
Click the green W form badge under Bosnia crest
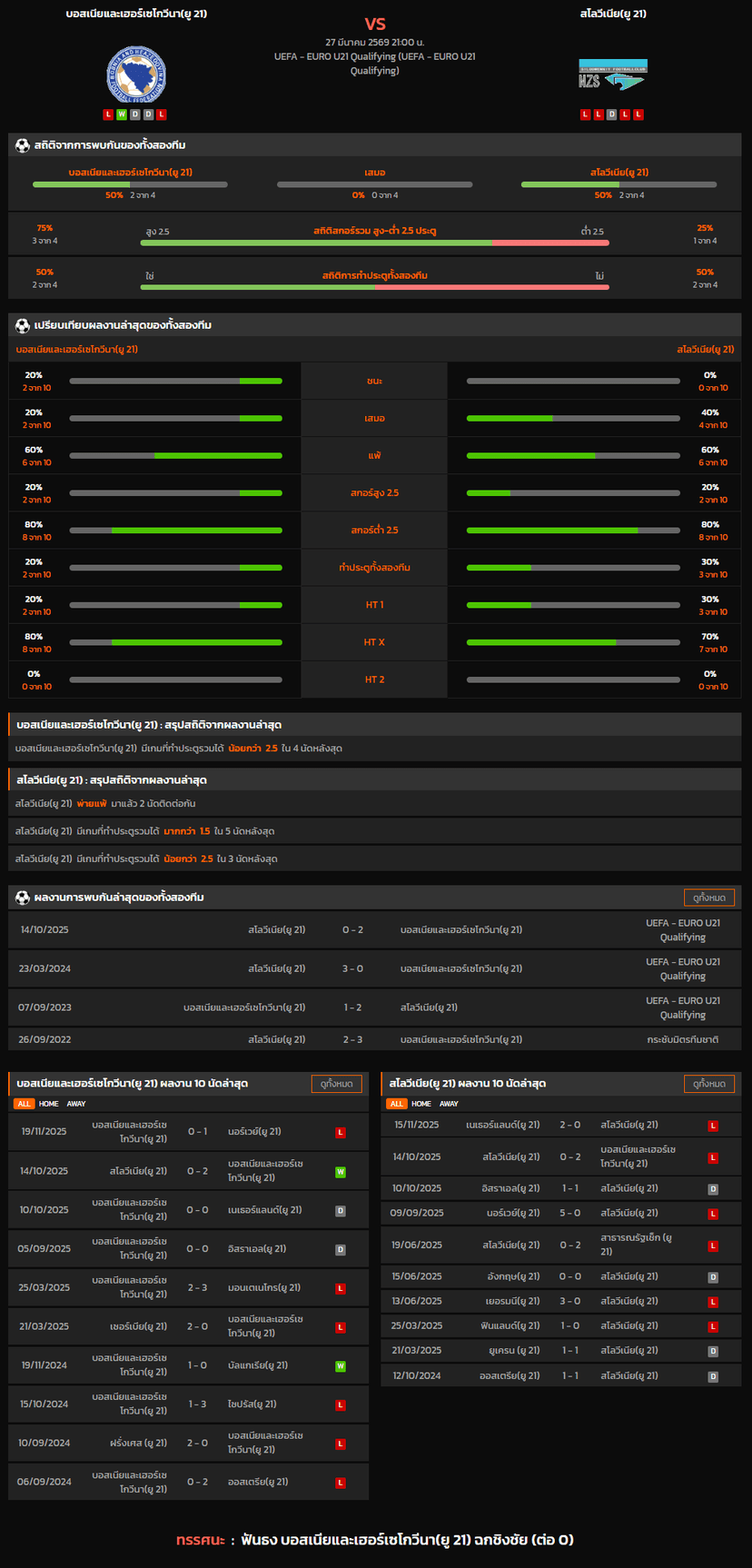coord(122,114)
